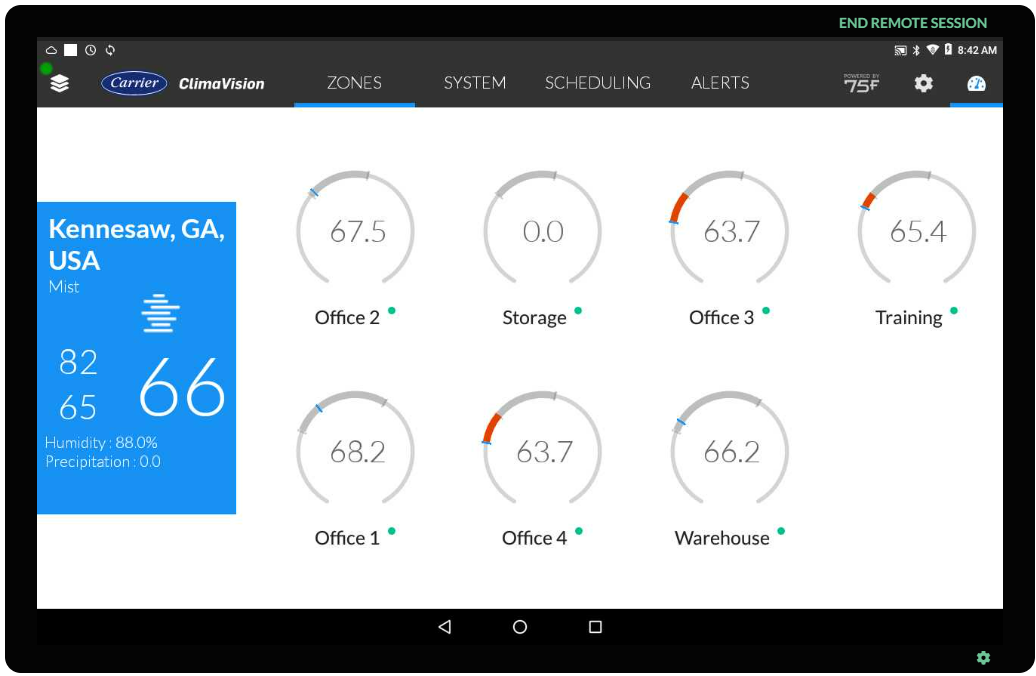
Task: Click Warehouse green status dot
Action: [781, 531]
